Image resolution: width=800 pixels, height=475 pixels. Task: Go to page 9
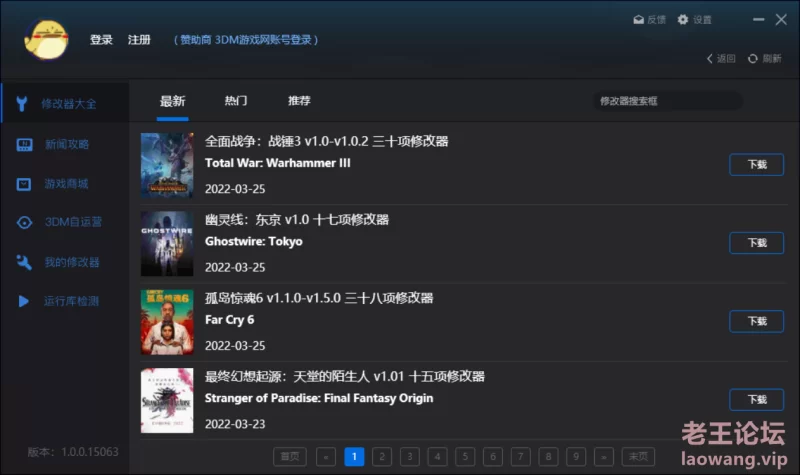coord(576,457)
